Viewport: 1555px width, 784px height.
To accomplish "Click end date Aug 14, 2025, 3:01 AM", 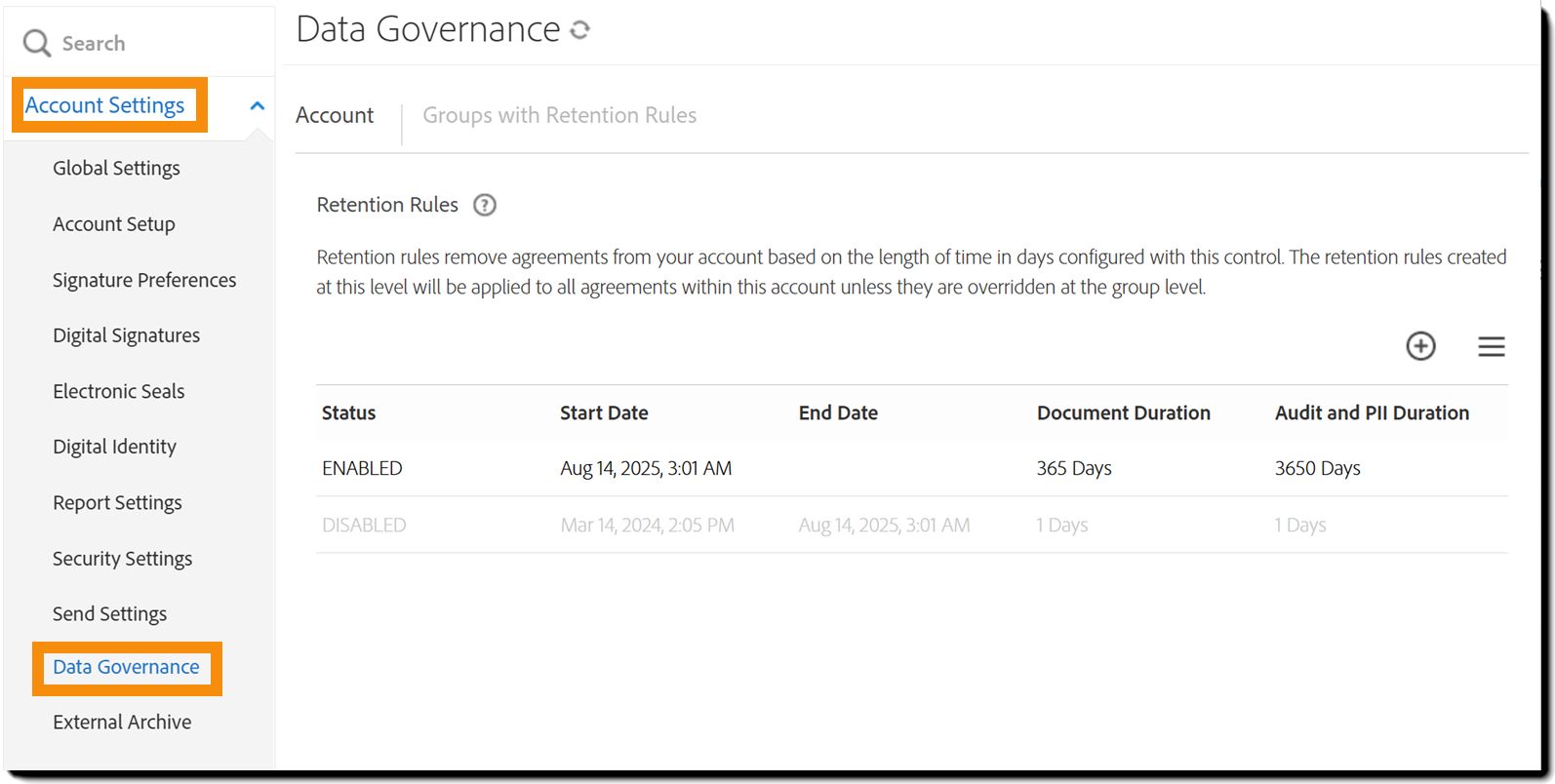I will [x=884, y=526].
